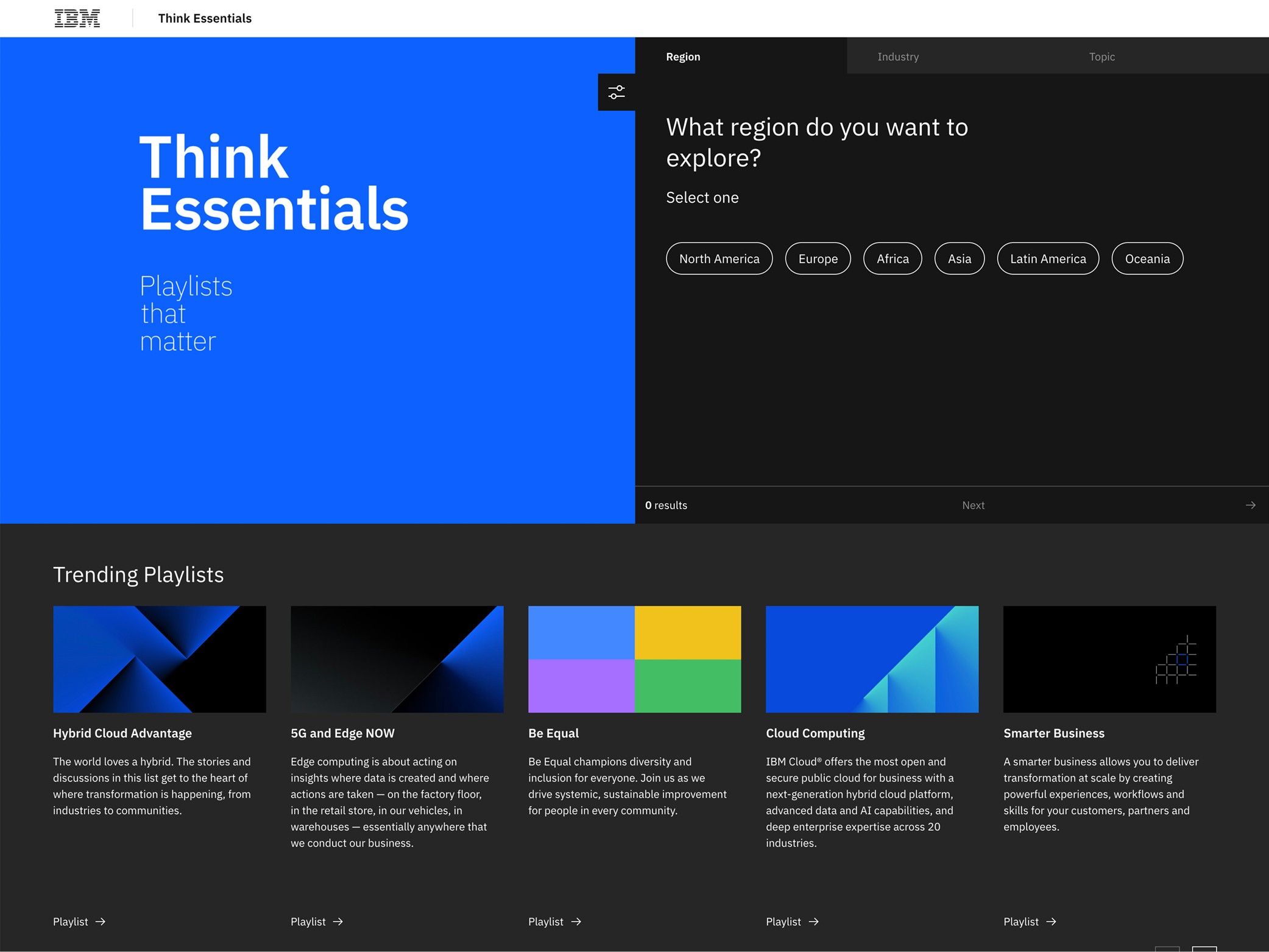Open the Be Equal Playlist link

pyautogui.click(x=555, y=922)
